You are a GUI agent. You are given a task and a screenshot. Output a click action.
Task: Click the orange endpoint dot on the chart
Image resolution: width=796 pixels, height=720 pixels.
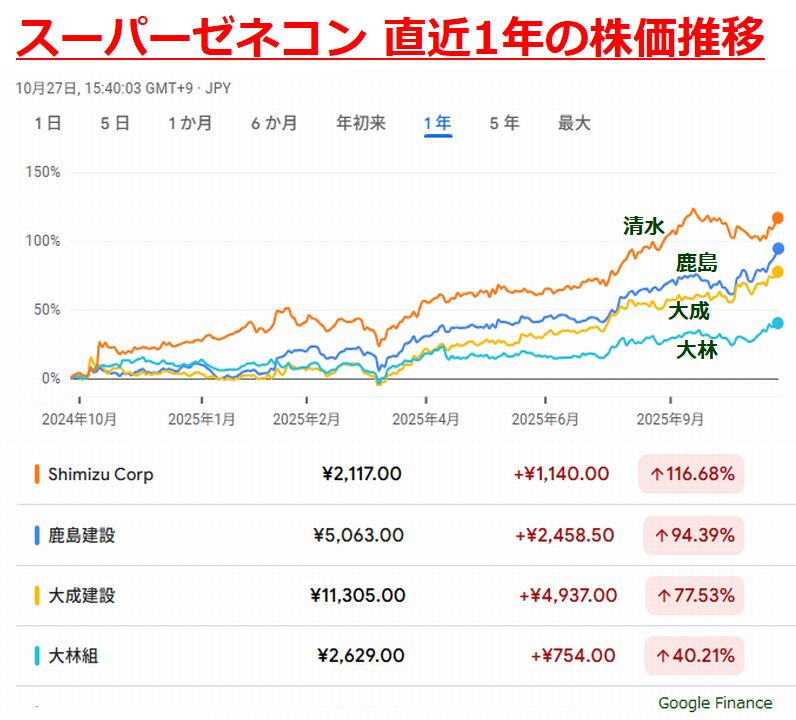point(777,218)
